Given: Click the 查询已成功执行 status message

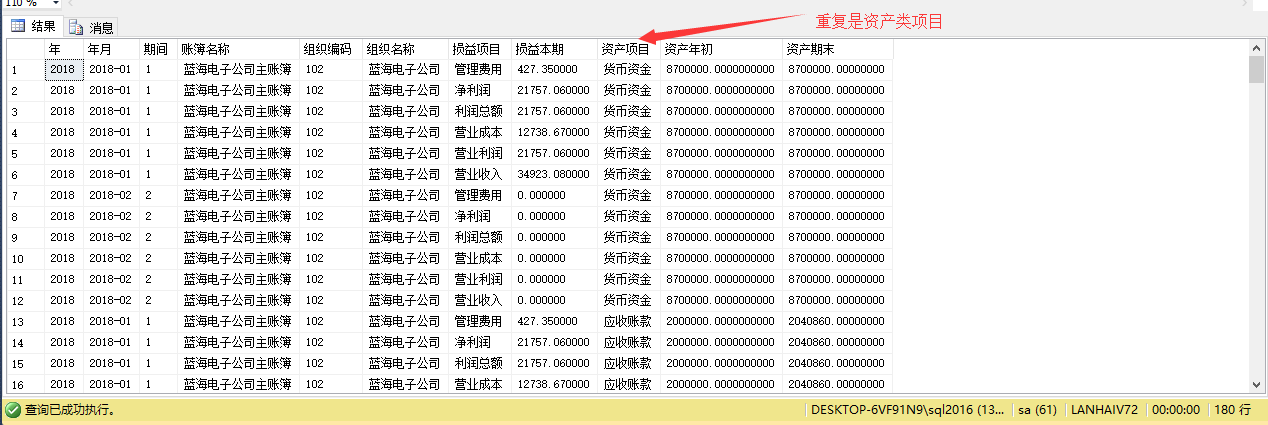Looking at the screenshot, I should coord(70,410).
